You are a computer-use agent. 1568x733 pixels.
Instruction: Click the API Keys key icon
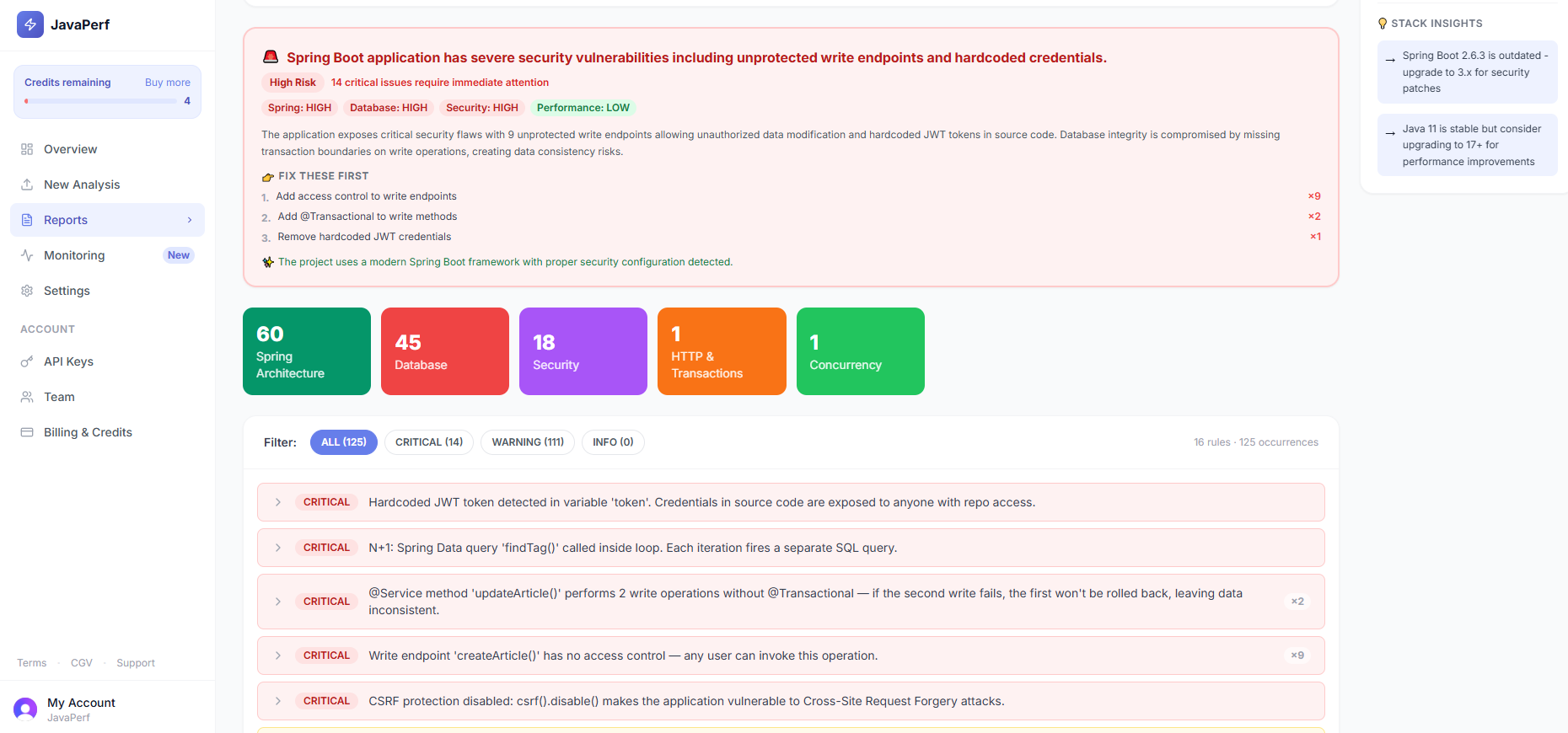click(x=27, y=361)
